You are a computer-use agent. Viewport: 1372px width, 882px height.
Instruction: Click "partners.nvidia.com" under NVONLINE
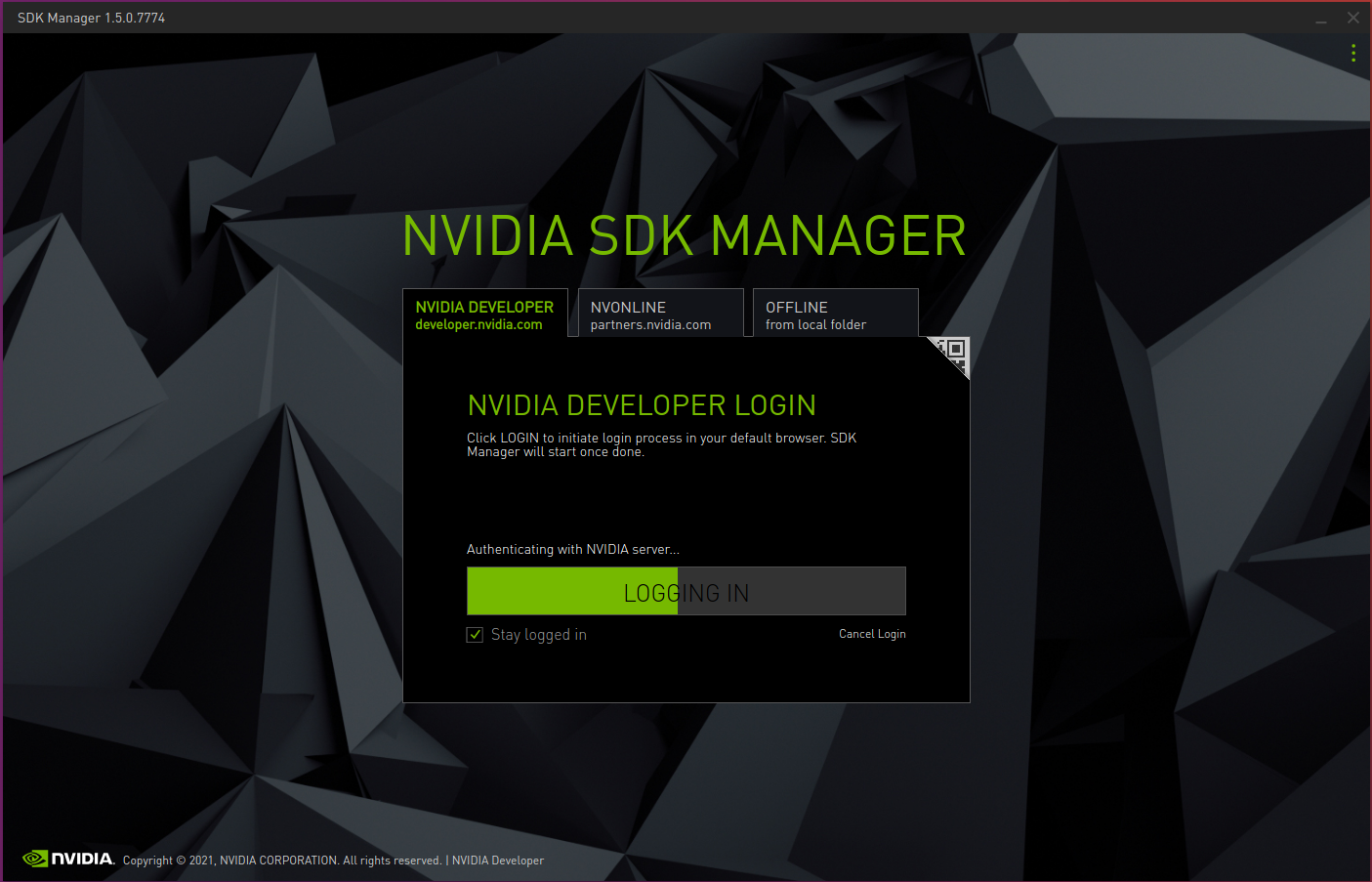[x=649, y=324]
